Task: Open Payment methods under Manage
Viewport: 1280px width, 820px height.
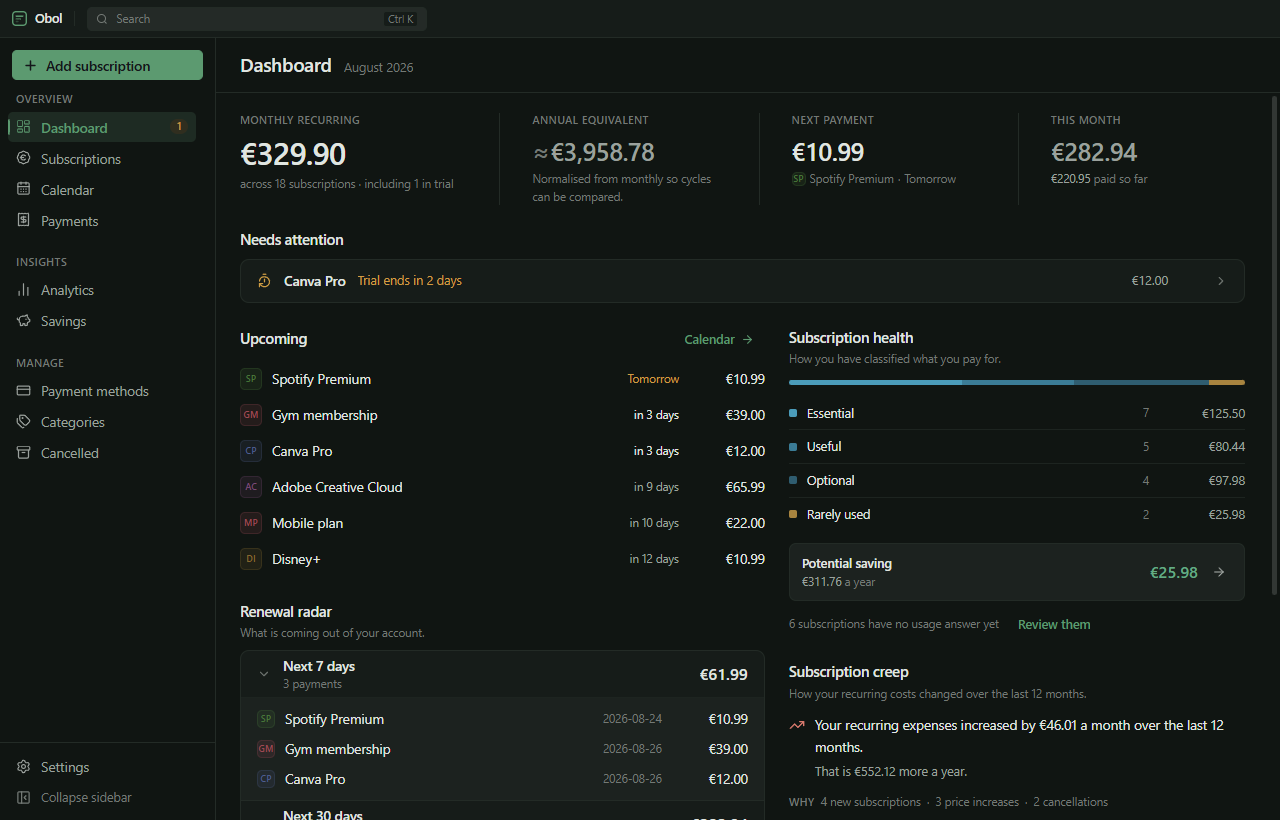Action: [102, 390]
